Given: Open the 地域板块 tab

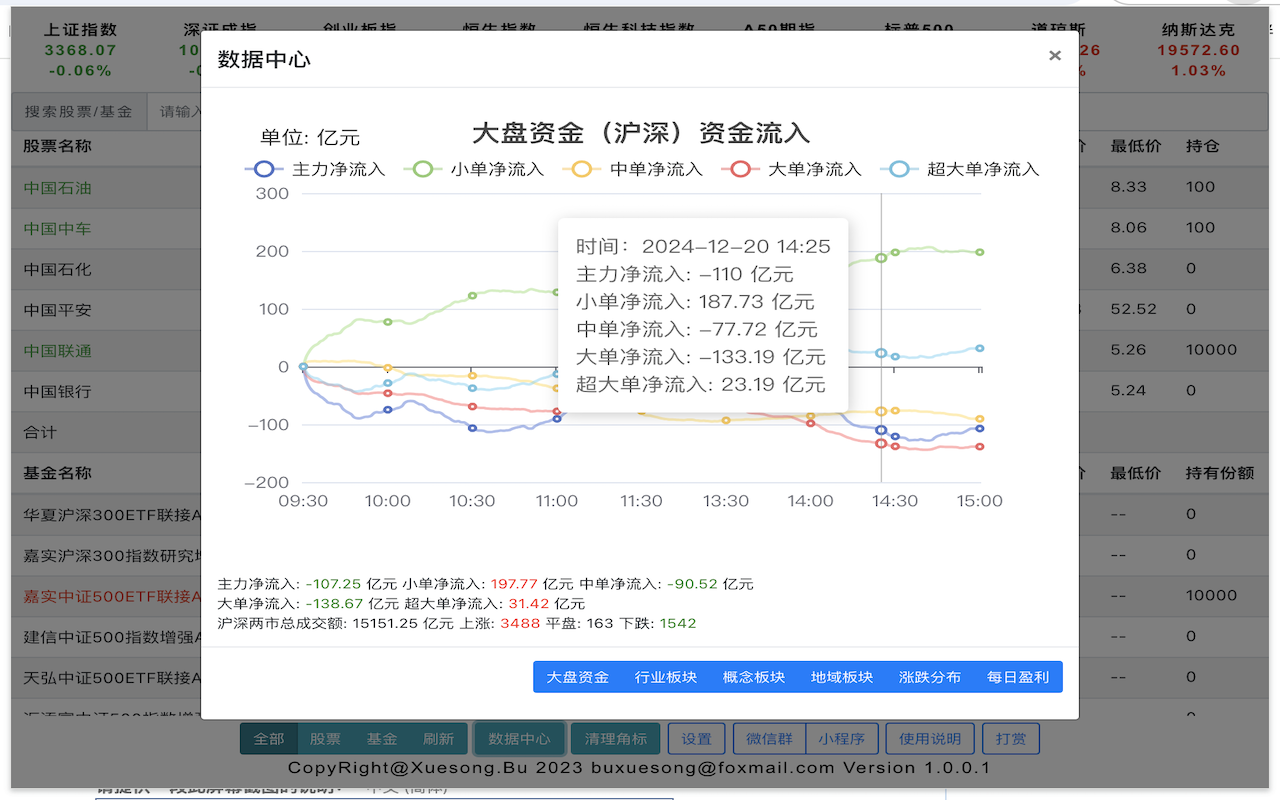Looking at the screenshot, I should (842, 677).
